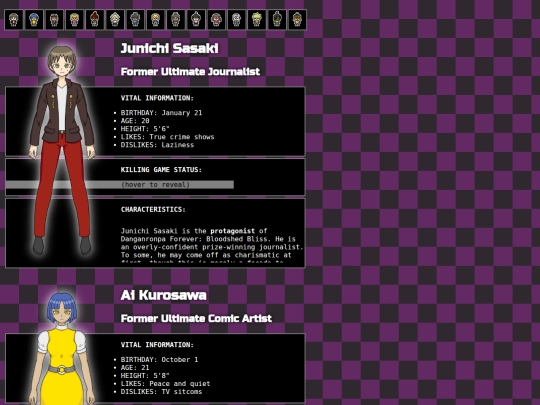Click the lime-green-haired sprite icon

(x=257, y=20)
